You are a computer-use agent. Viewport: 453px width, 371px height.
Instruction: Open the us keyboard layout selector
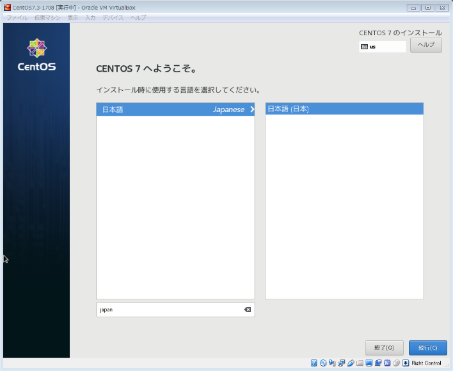pyautogui.click(x=383, y=47)
